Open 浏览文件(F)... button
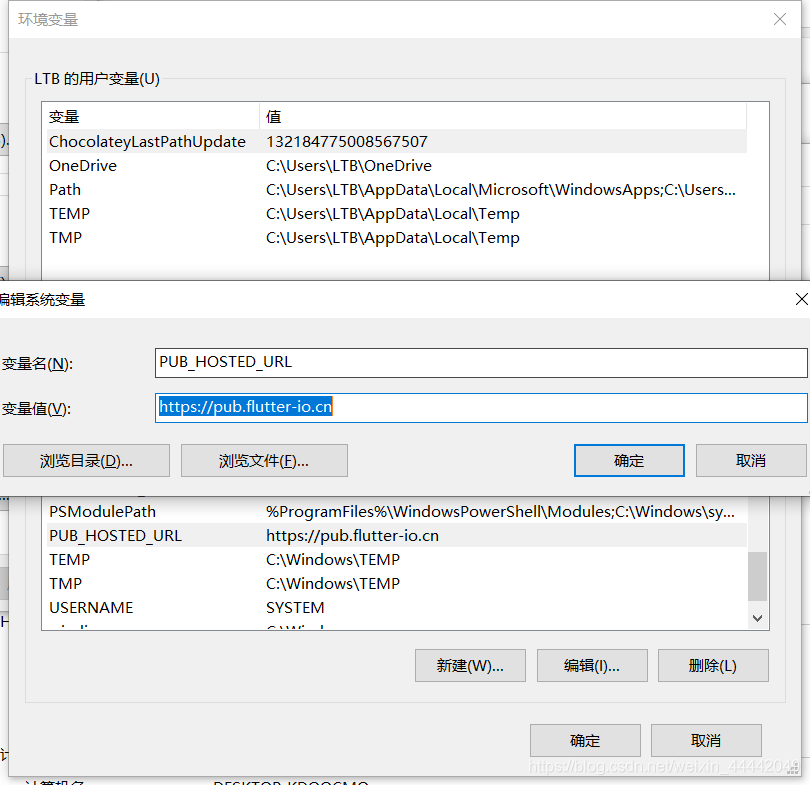This screenshot has width=810, height=785. (x=264, y=461)
